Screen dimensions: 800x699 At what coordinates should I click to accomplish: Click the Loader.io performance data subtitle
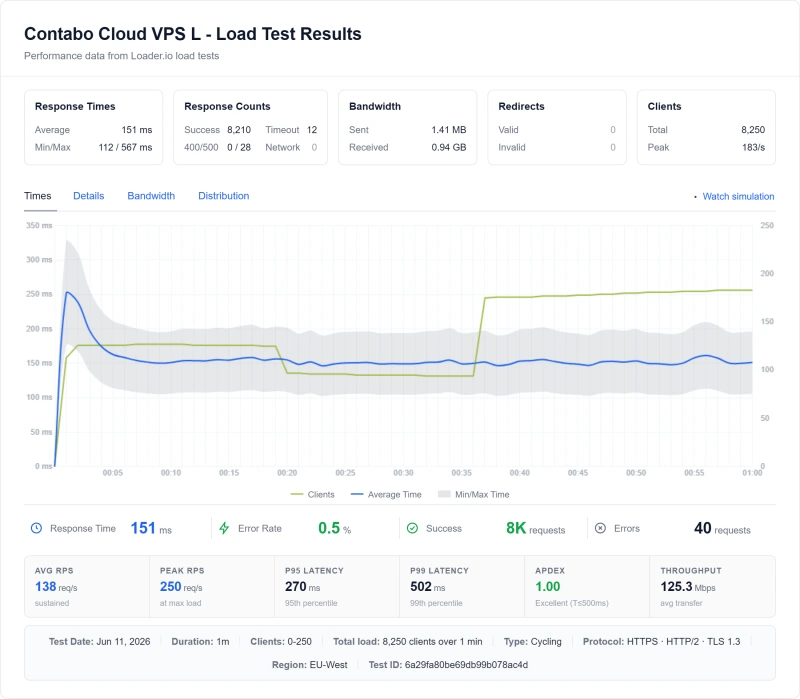tap(121, 56)
